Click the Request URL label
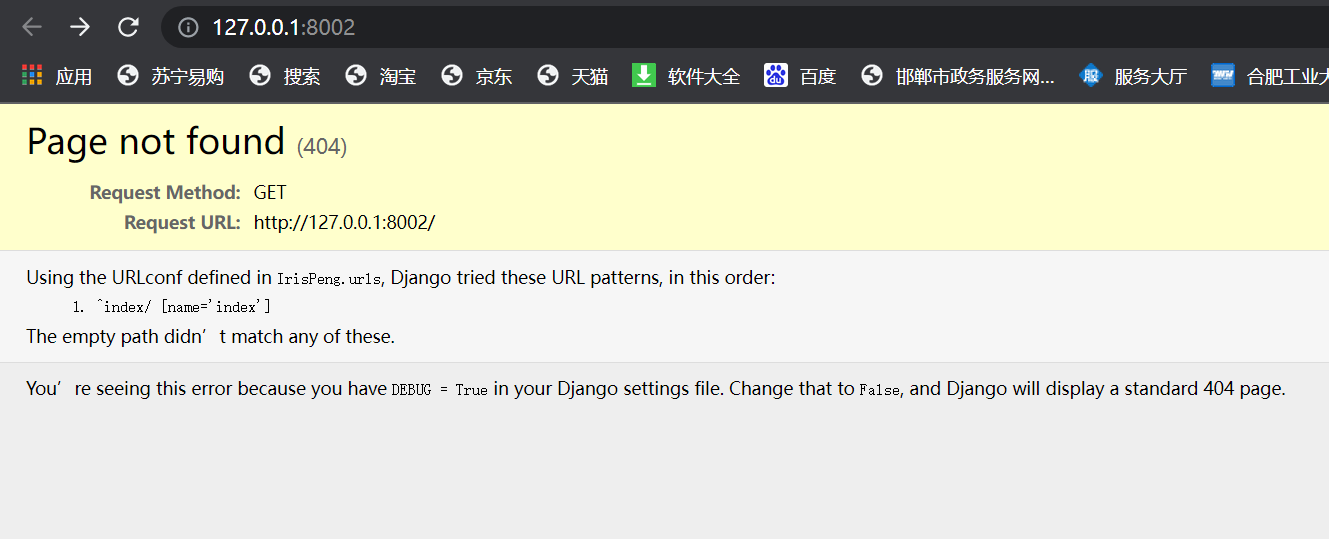This screenshot has width=1329, height=539. coord(182,222)
